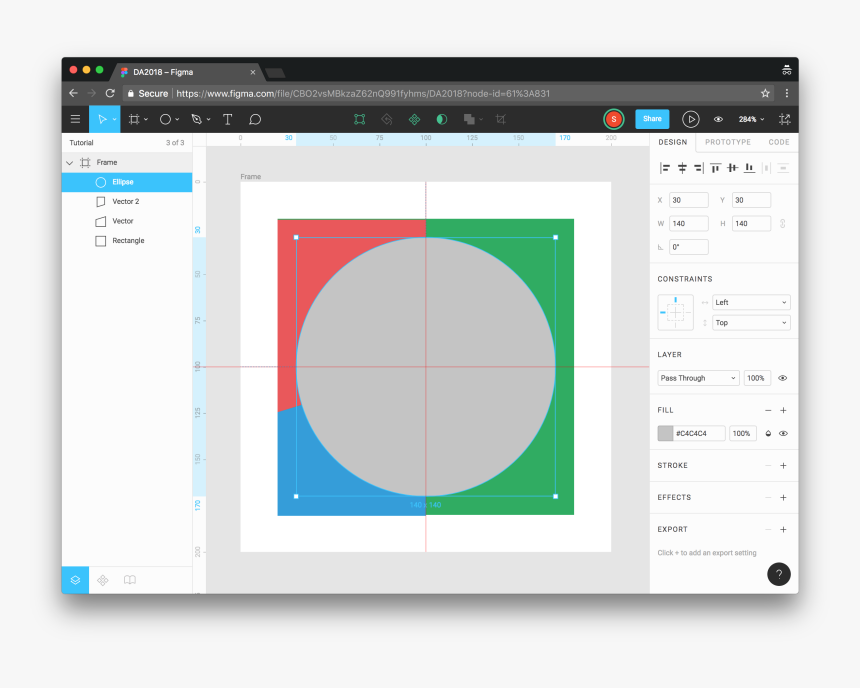
Task: Toggle Fill visibility with the eye icon
Action: (783, 433)
